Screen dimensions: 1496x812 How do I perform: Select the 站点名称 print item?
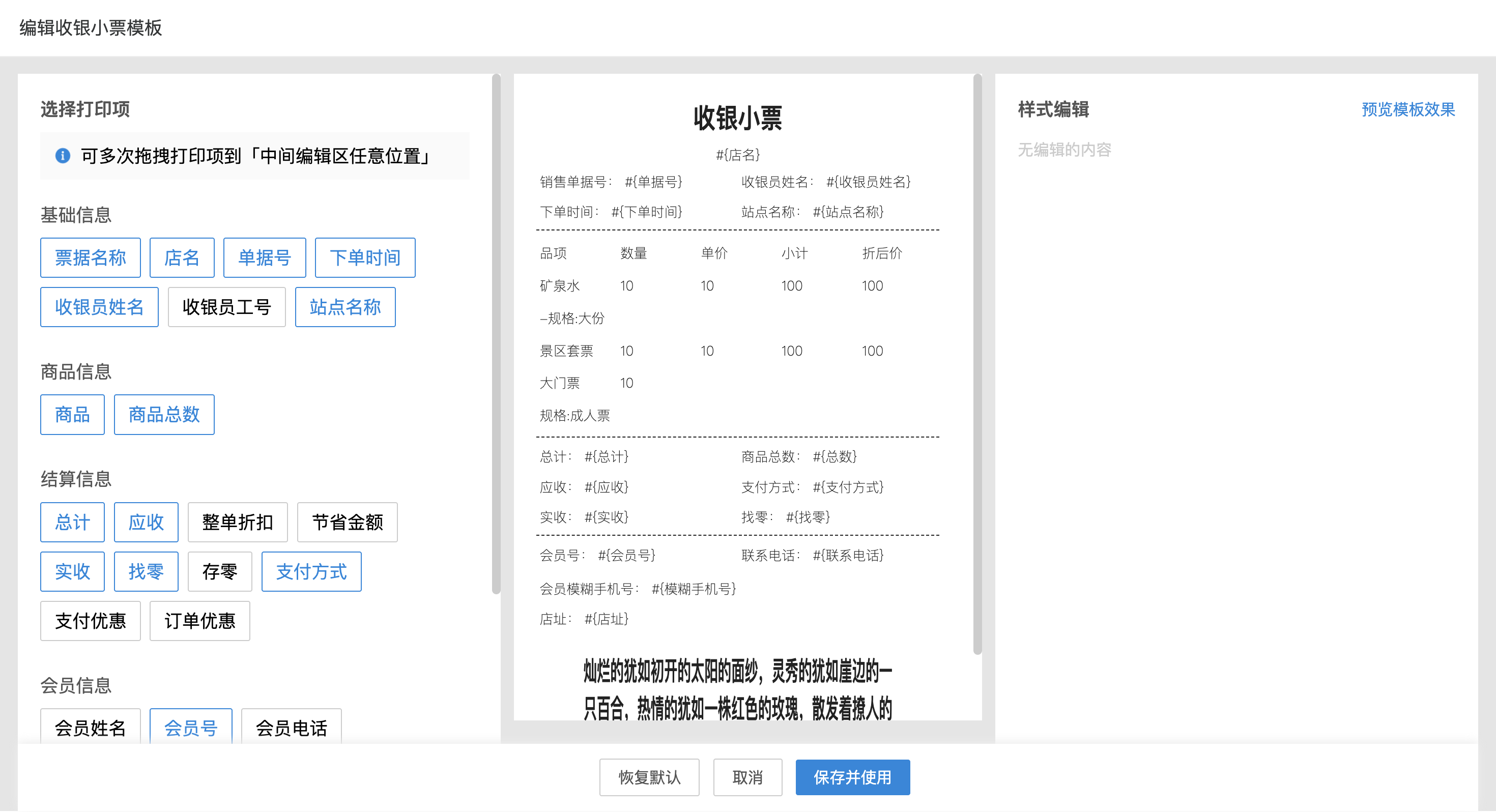tap(345, 307)
